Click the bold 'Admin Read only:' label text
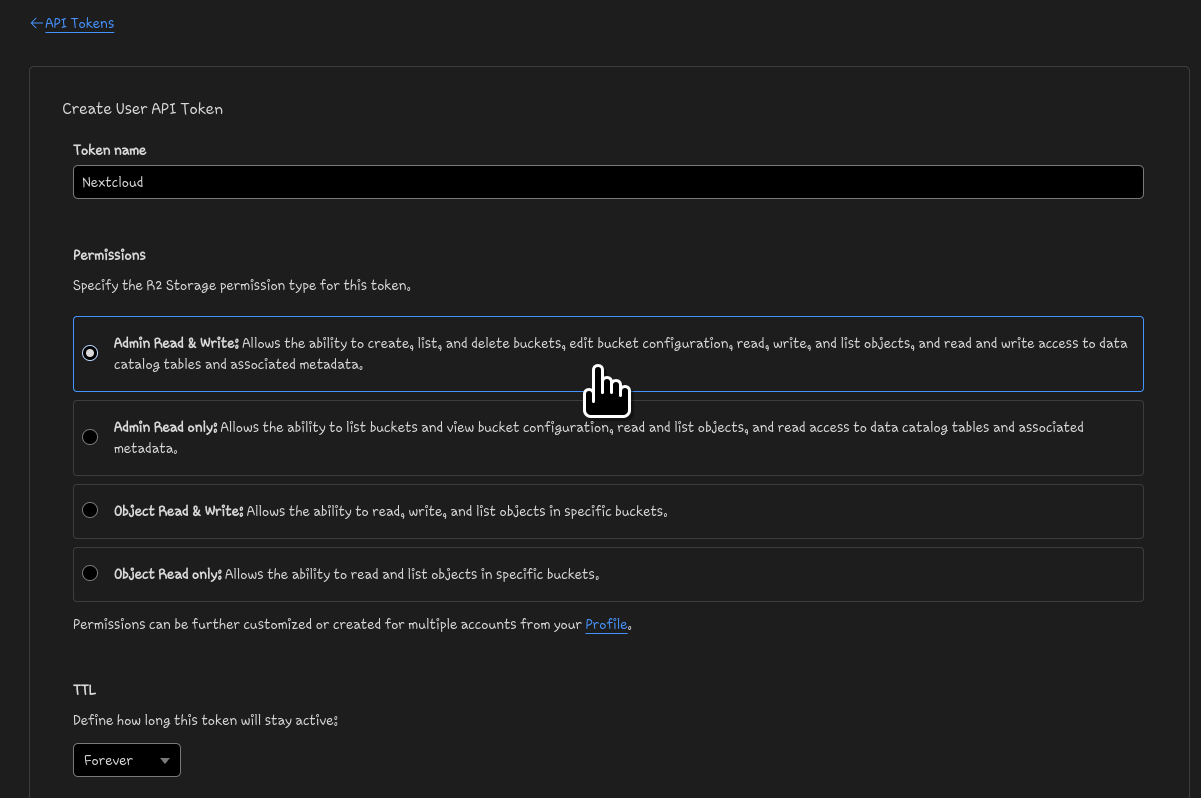 tap(165, 427)
